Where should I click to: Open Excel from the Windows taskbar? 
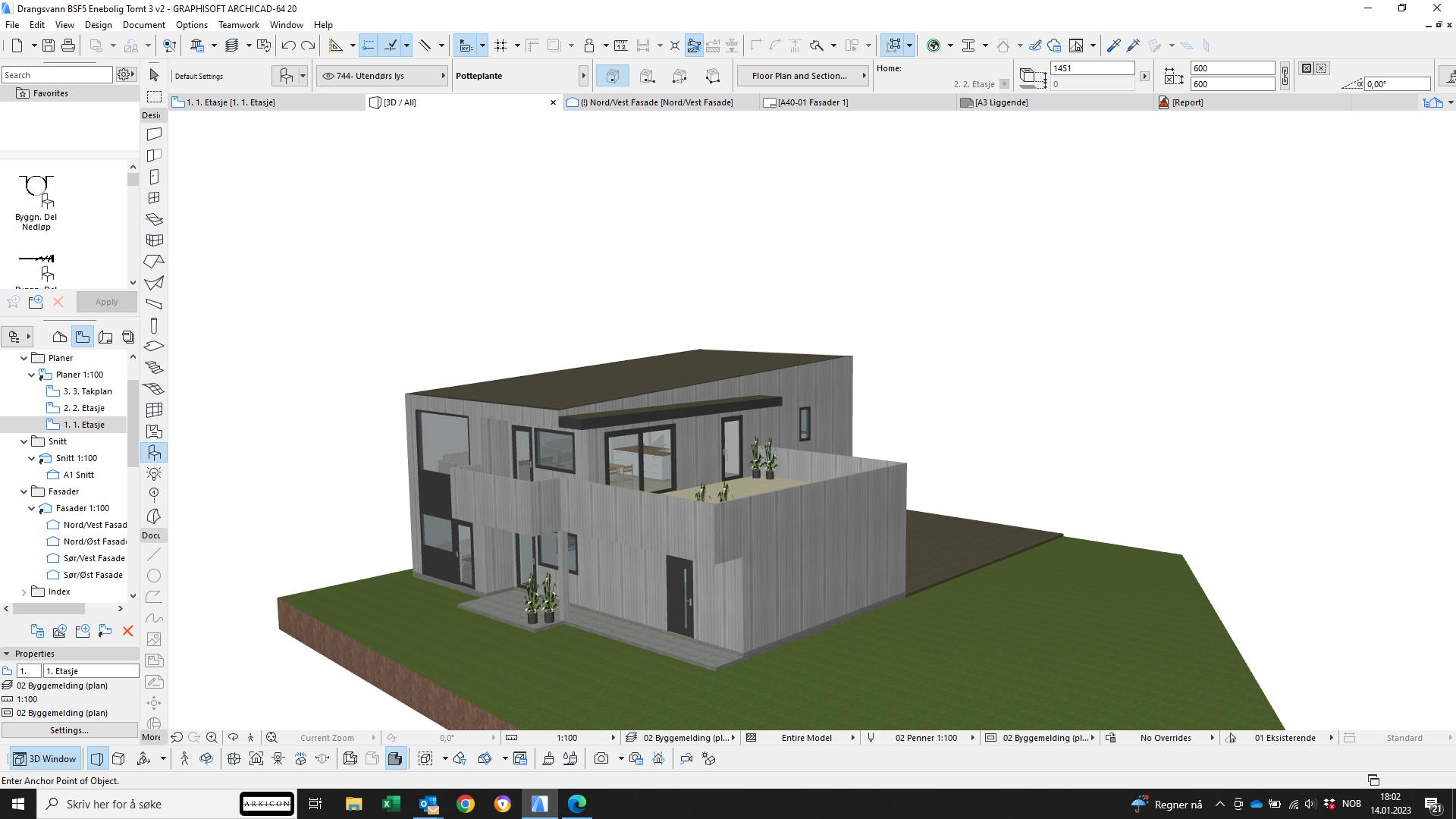[391, 804]
